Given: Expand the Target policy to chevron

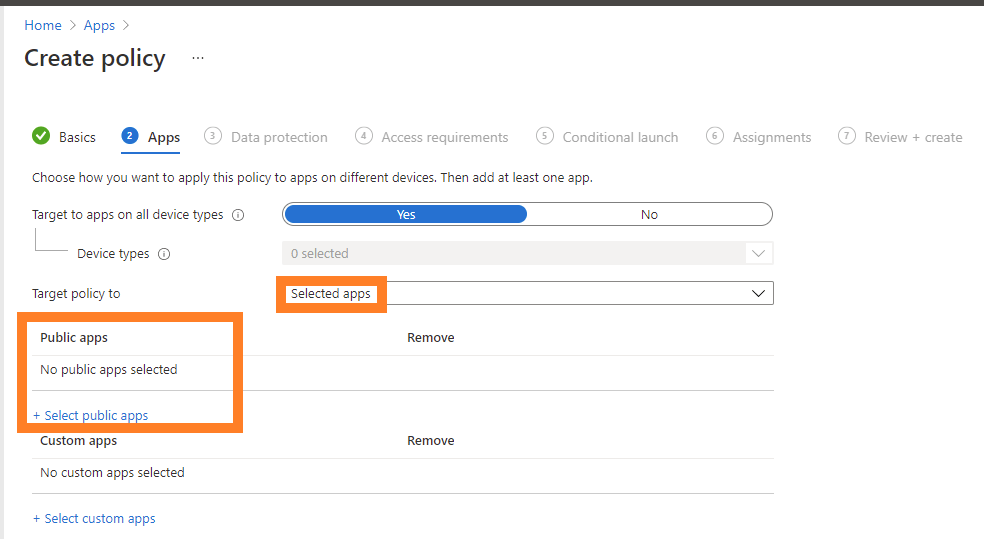Looking at the screenshot, I should point(758,293).
